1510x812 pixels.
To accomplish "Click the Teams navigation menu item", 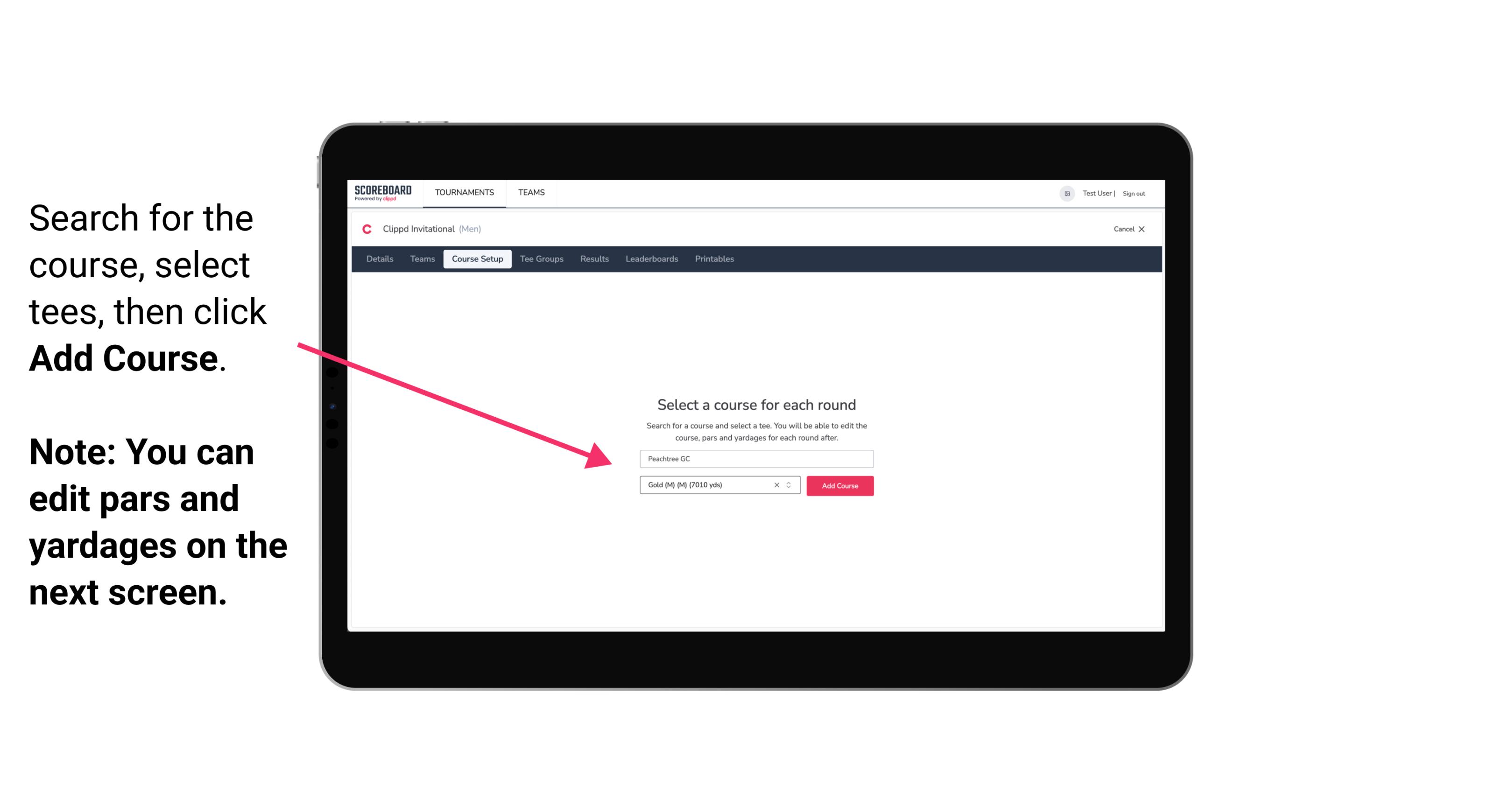I will click(x=529, y=192).
